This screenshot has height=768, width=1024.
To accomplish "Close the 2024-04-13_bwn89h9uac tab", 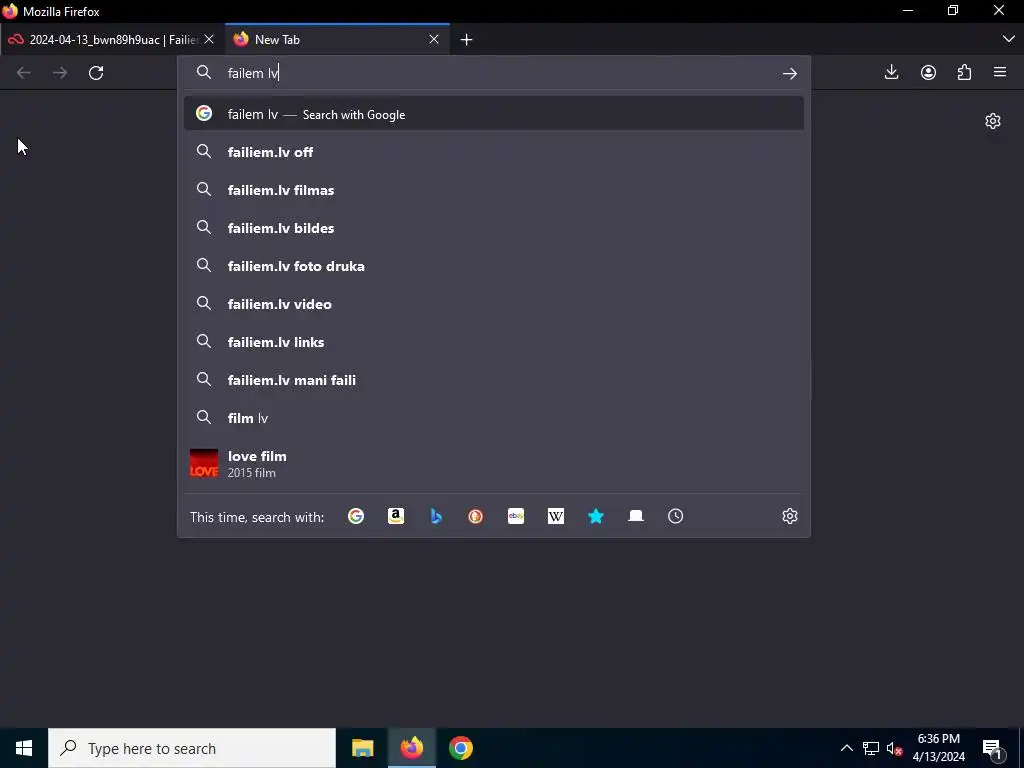I will (x=209, y=39).
